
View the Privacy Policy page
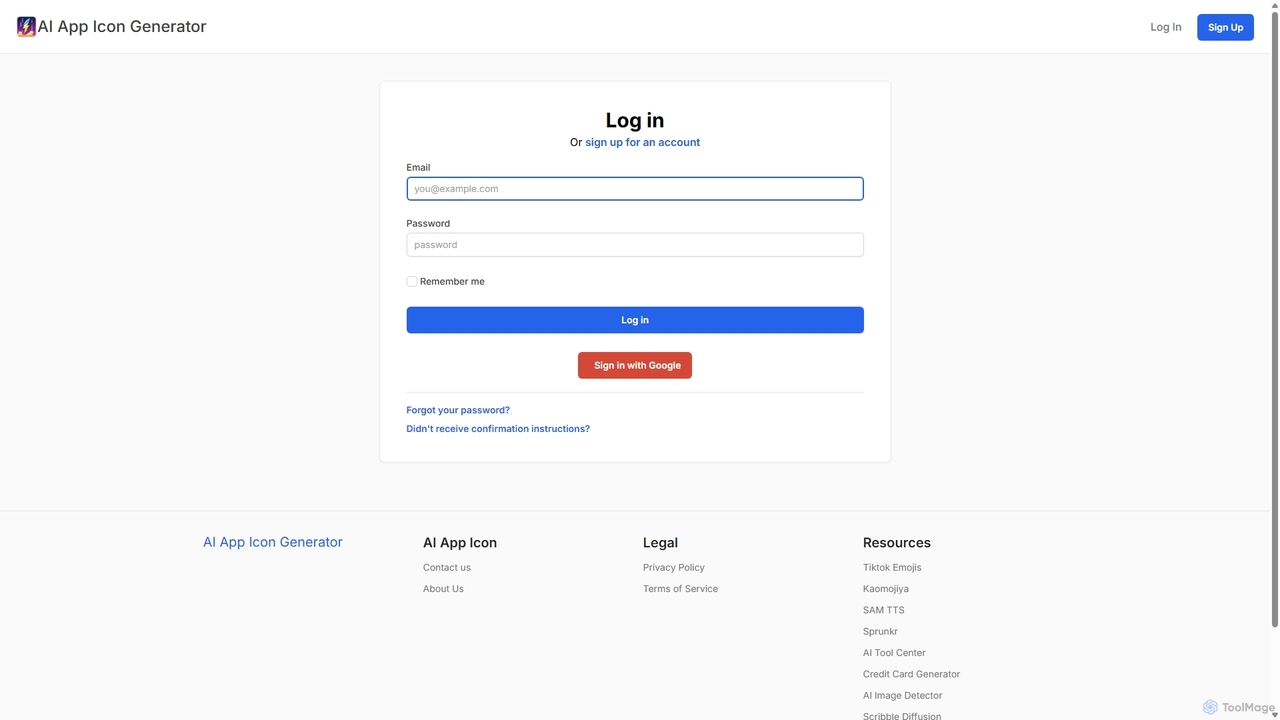tap(674, 567)
